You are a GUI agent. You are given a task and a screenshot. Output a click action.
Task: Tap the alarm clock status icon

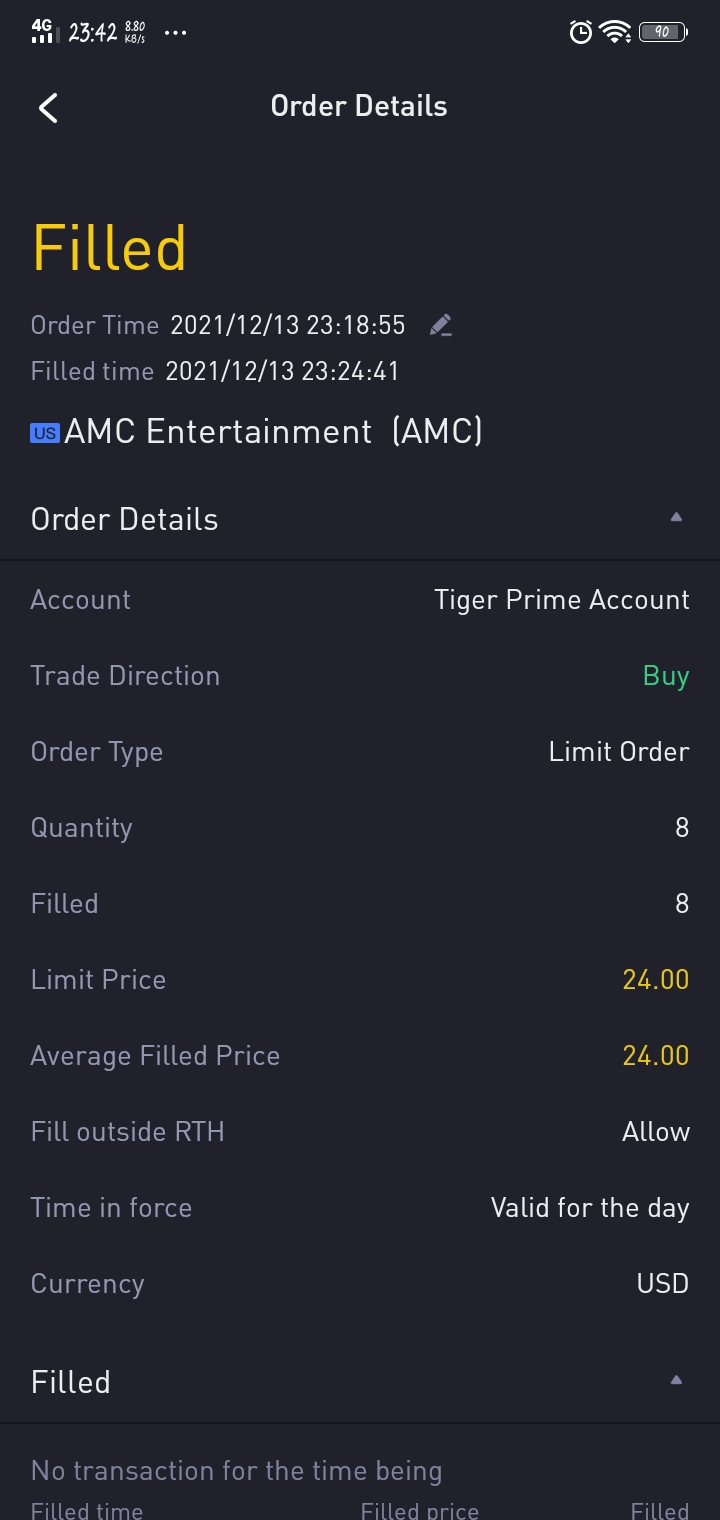click(580, 32)
